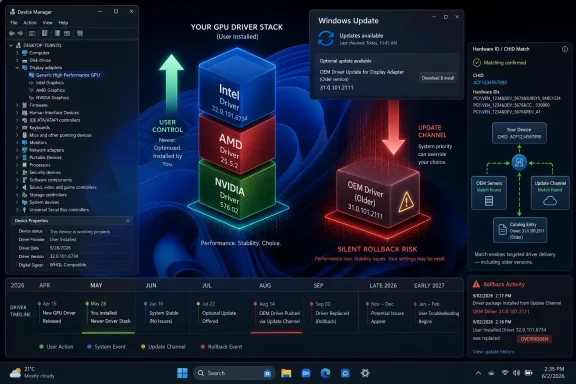Click the Update Channel cloud icon
Viewport: 576px width, 384px height.
(x=550, y=201)
